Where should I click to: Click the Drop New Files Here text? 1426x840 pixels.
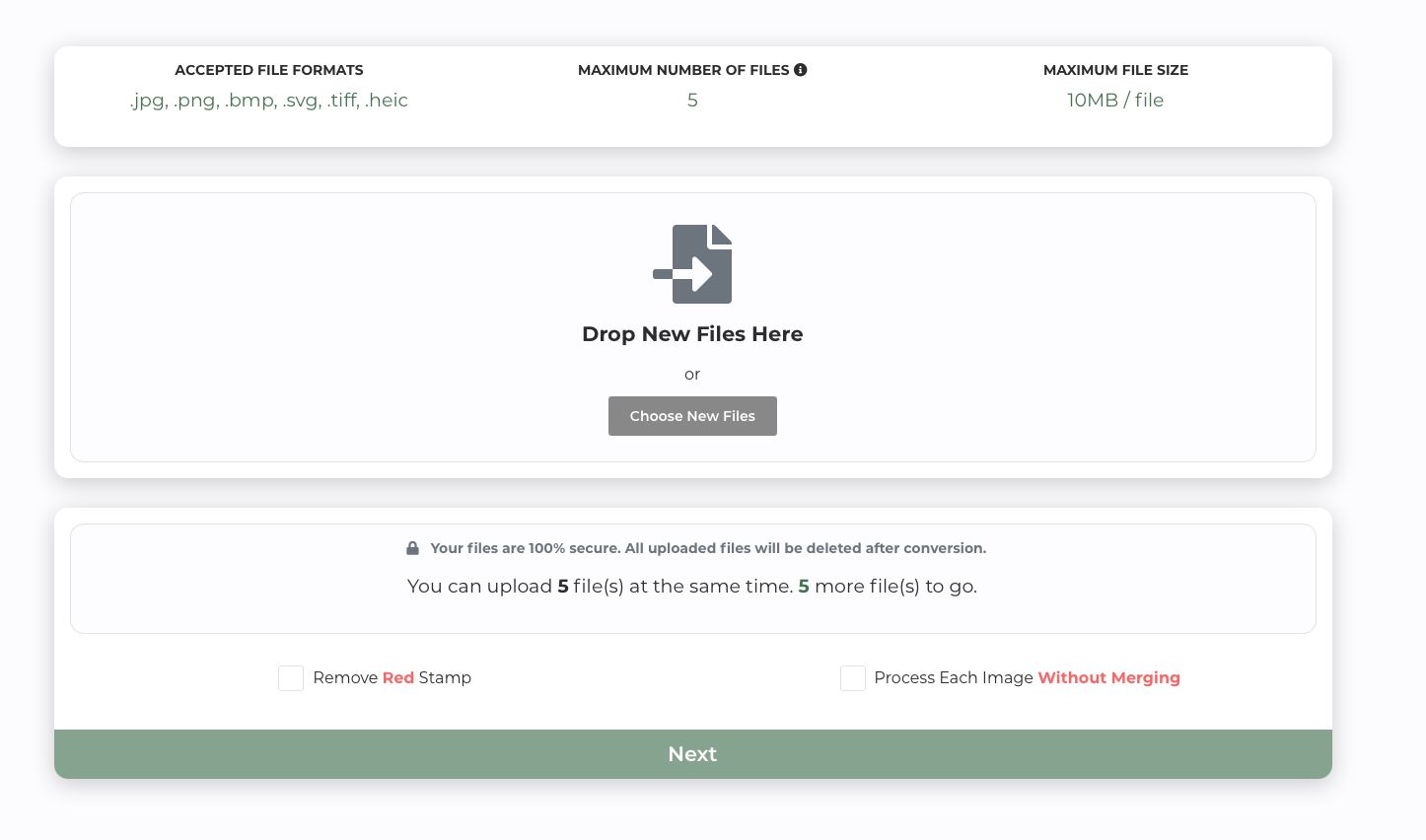692,334
